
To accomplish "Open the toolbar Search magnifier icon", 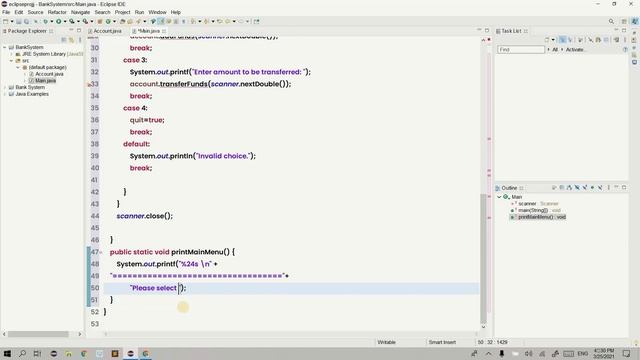I will click(x=611, y=21).
